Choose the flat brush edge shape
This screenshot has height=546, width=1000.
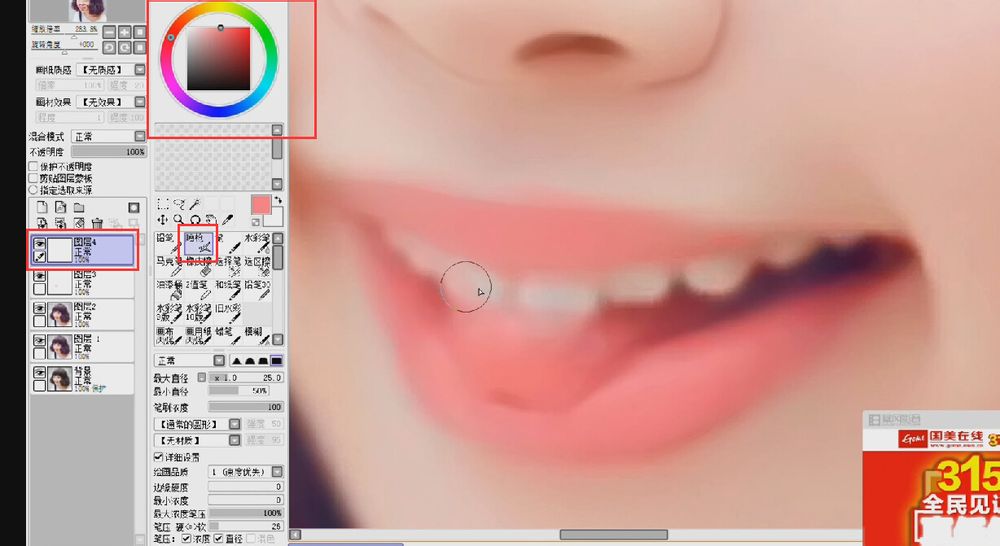(276, 361)
